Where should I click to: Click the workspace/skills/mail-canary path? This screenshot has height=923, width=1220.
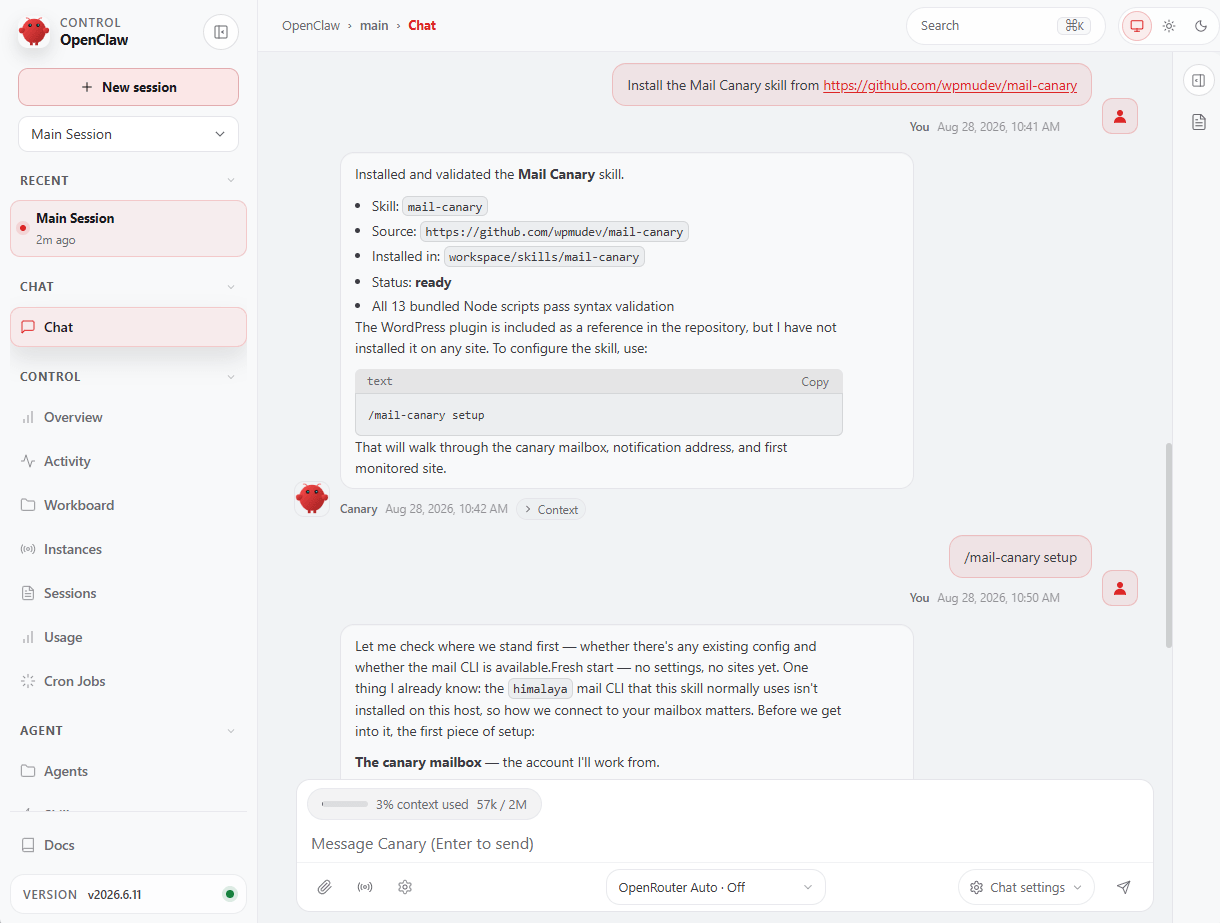pyautogui.click(x=544, y=257)
